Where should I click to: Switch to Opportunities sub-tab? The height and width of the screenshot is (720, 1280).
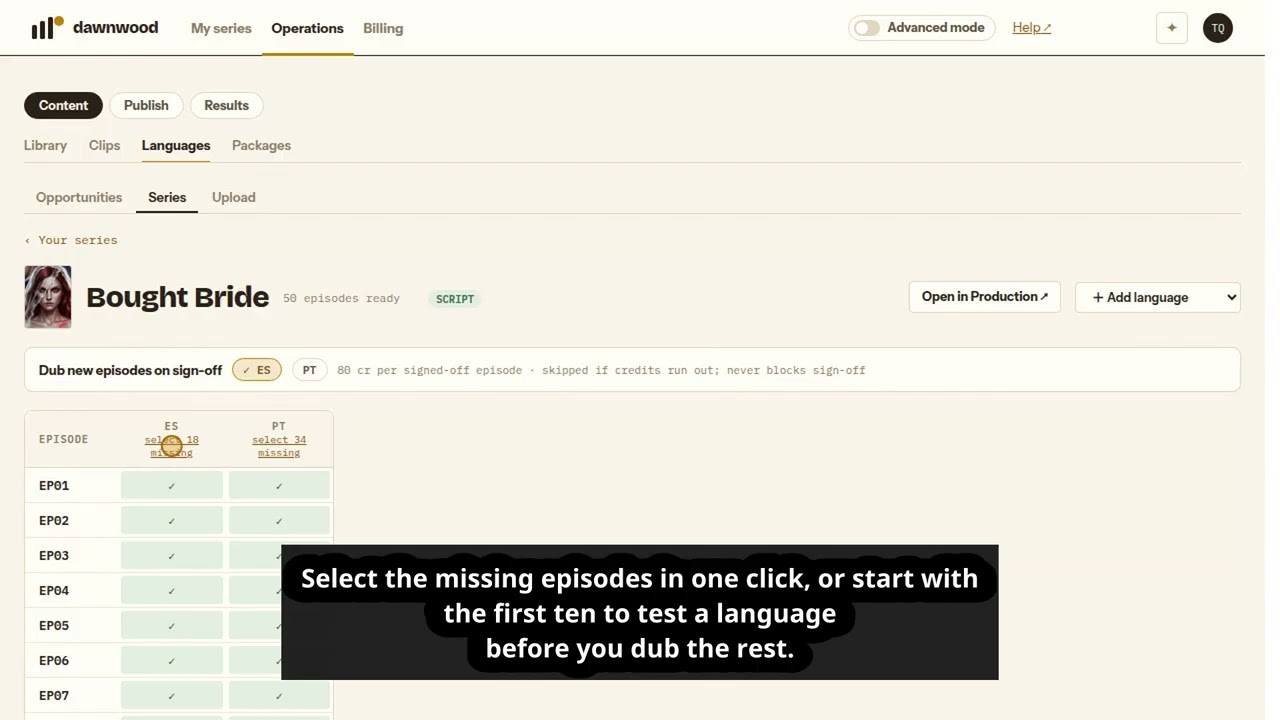[x=79, y=197]
